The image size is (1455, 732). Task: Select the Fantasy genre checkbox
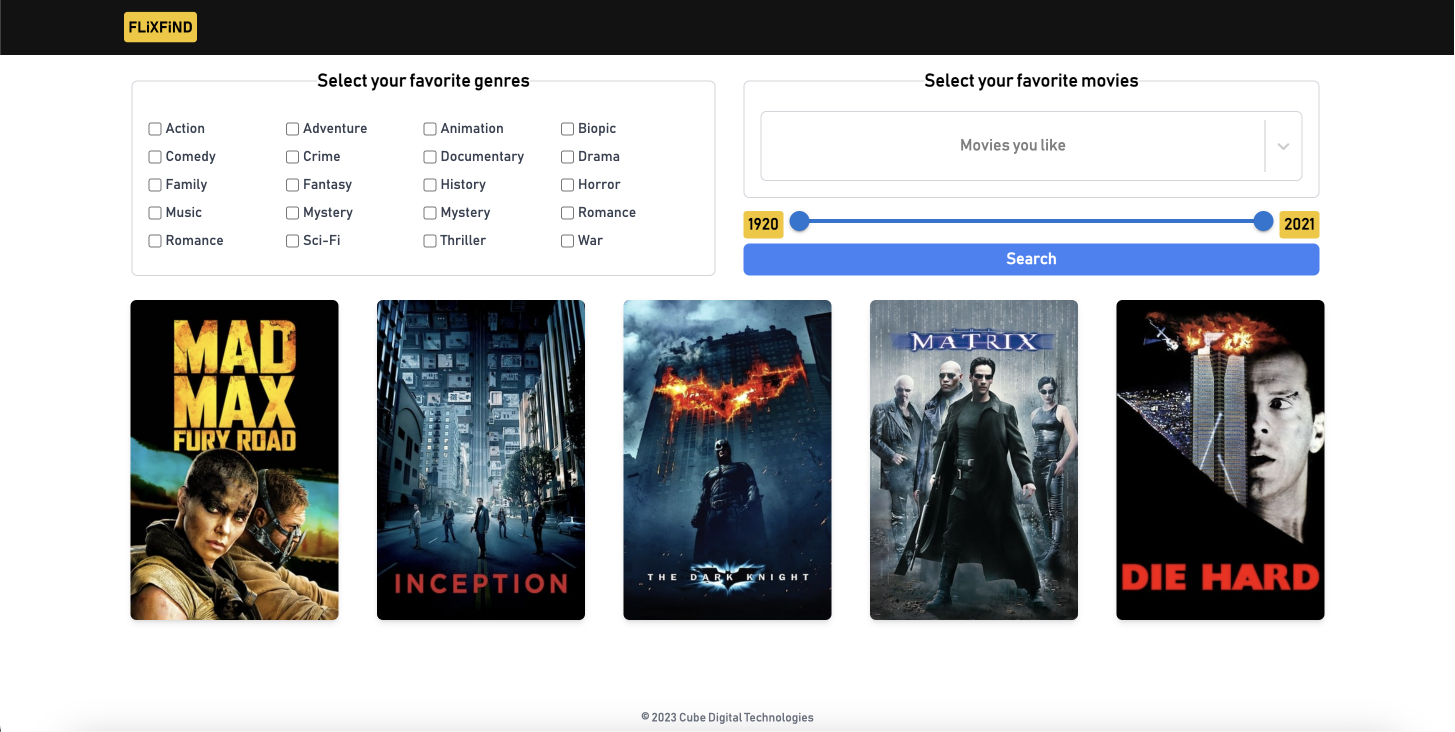click(292, 185)
